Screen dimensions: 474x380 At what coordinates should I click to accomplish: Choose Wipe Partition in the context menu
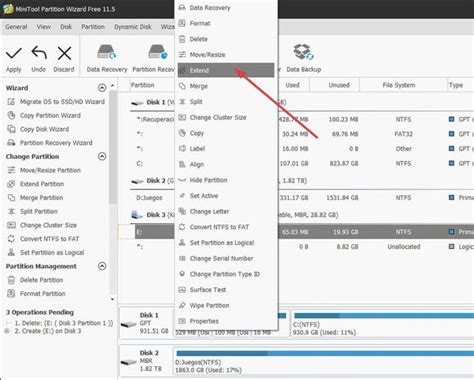tap(226, 305)
